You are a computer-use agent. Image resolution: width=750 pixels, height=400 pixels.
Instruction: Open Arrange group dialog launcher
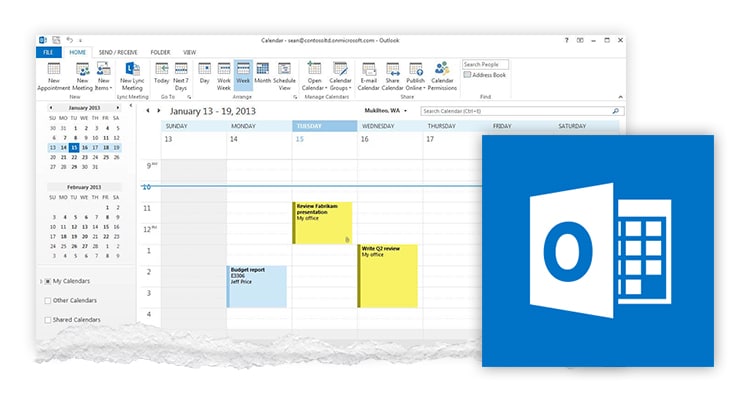[295, 97]
